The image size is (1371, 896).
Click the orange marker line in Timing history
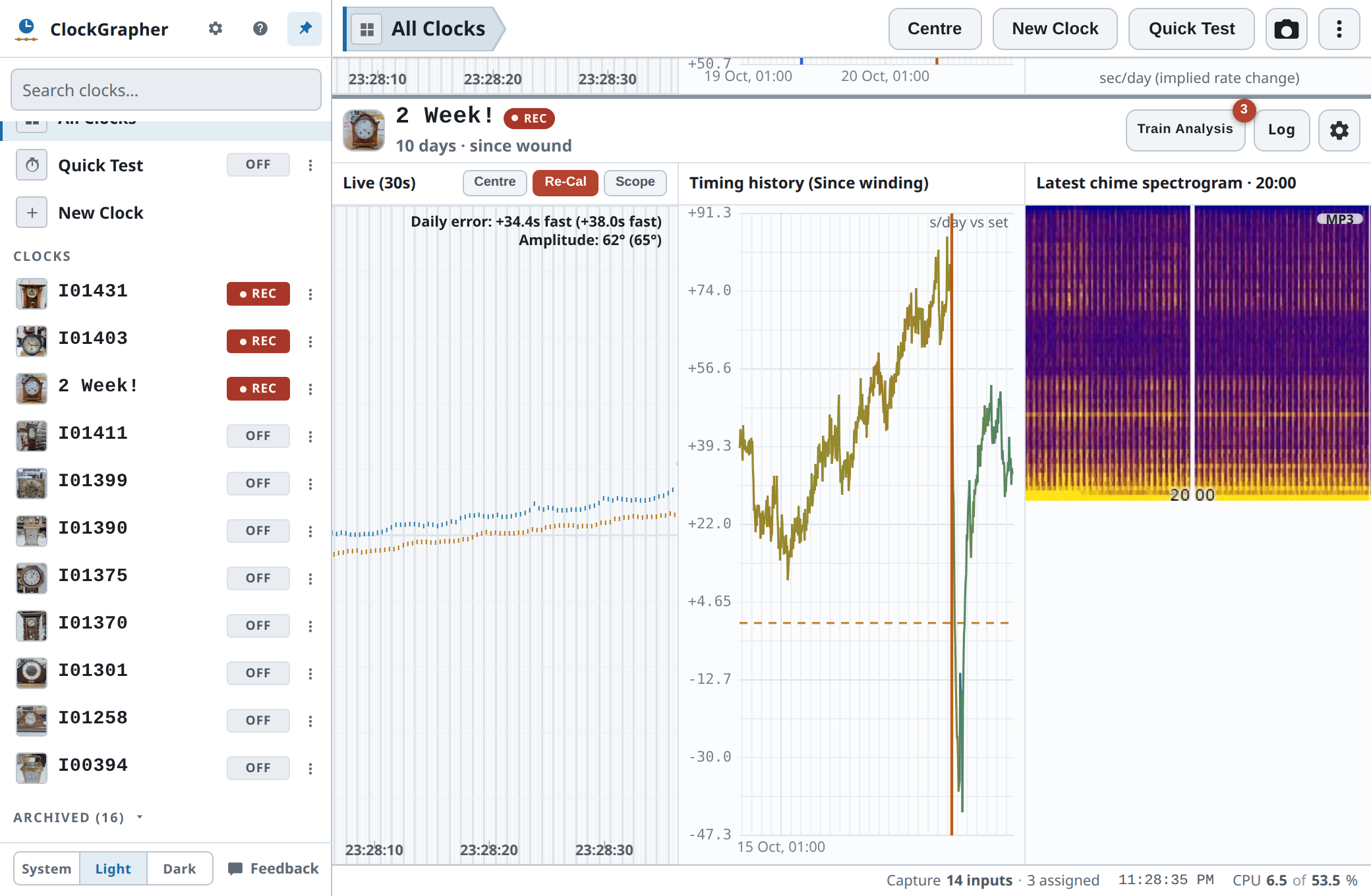tap(951, 524)
